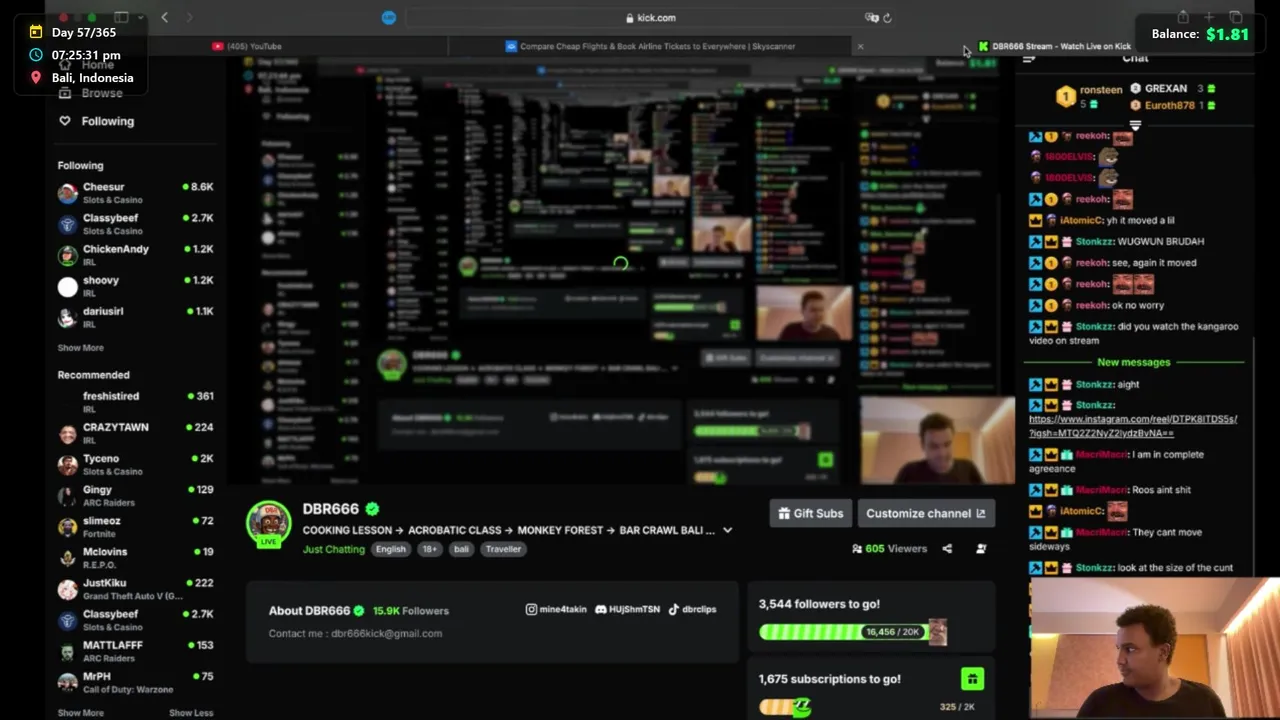The height and width of the screenshot is (720, 1280).
Task: Jump to New messages in chat
Action: (1133, 363)
